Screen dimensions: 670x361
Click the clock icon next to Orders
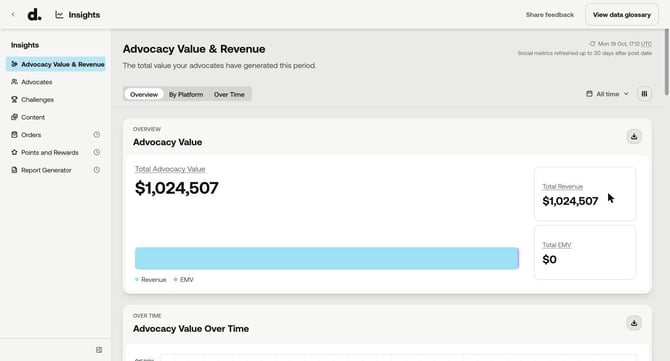pos(97,135)
